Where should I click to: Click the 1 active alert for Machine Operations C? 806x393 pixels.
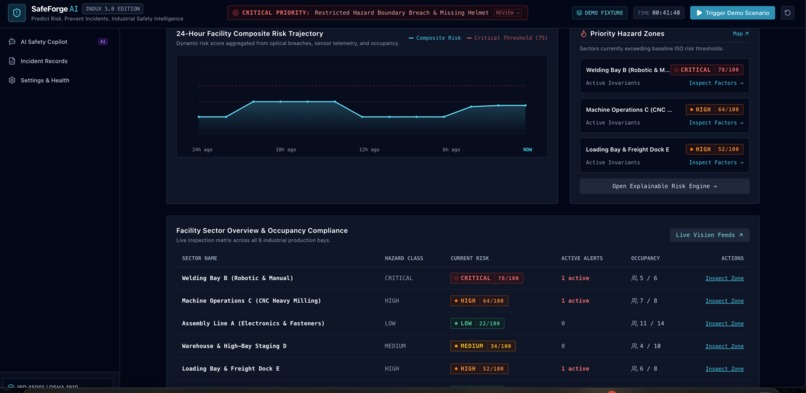[575, 301]
